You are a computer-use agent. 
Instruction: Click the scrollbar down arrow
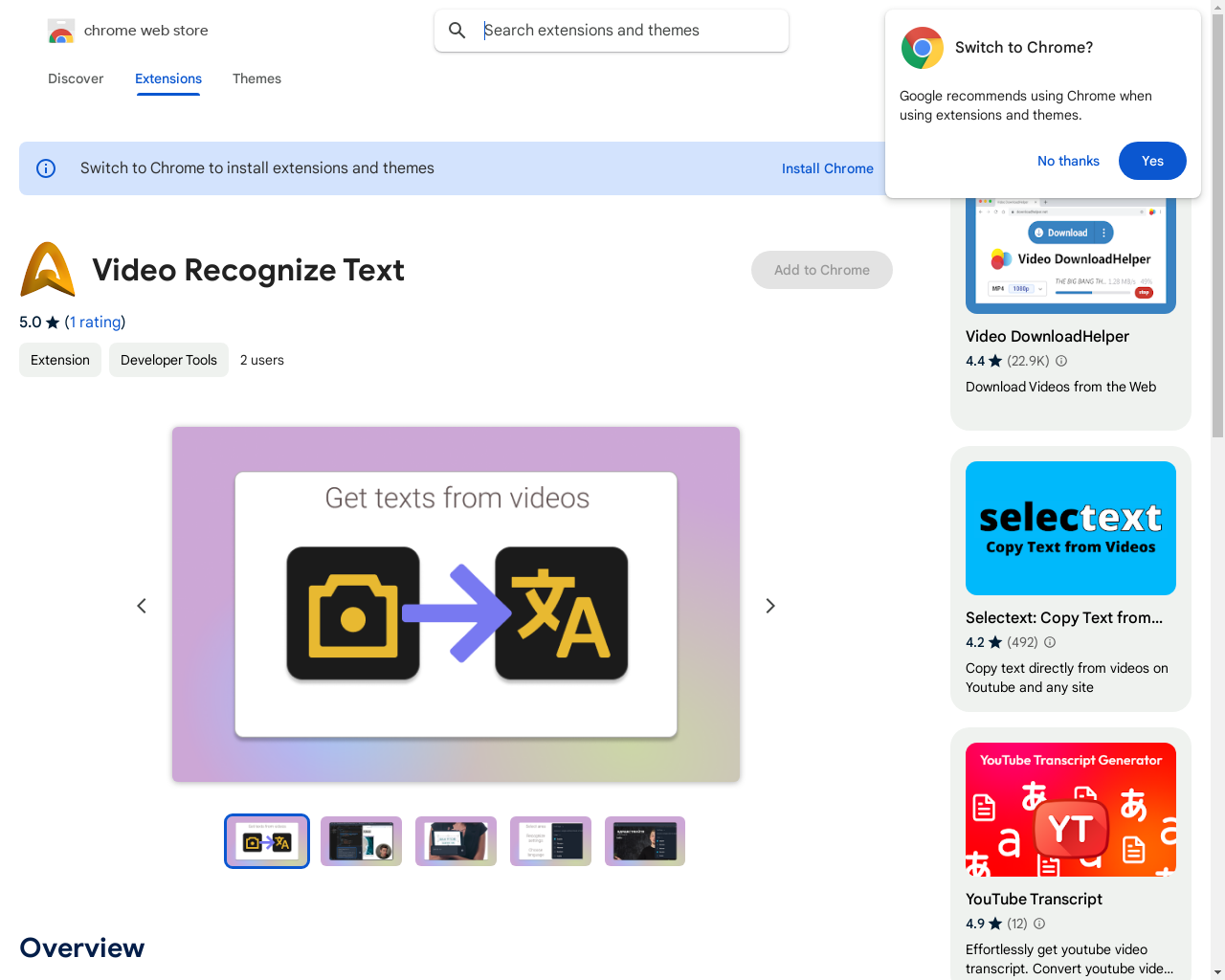coord(1217,972)
